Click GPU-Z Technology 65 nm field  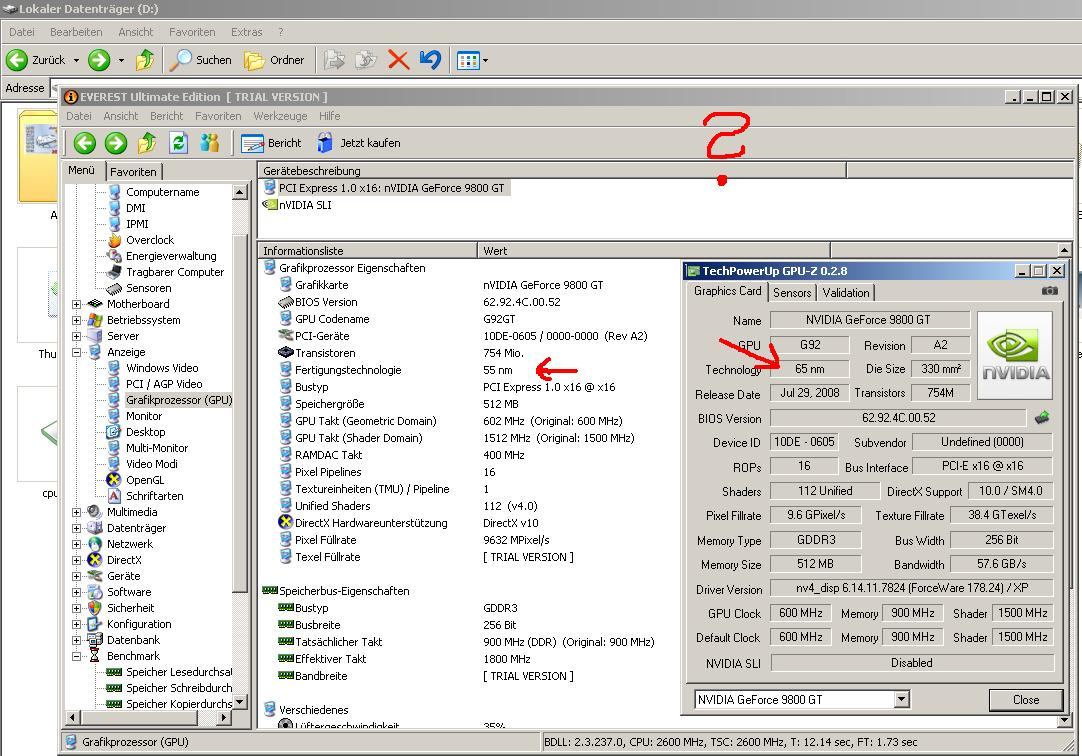point(809,368)
